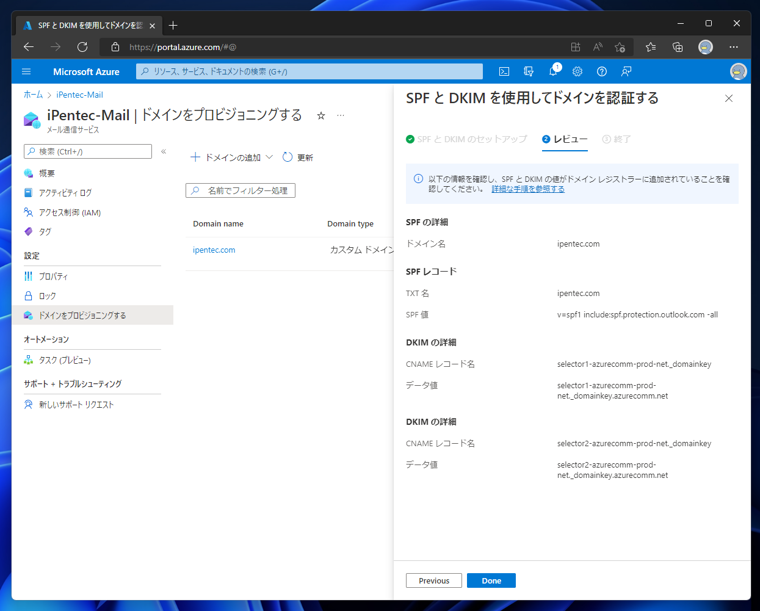Select the レビュー step tab

tap(565, 139)
